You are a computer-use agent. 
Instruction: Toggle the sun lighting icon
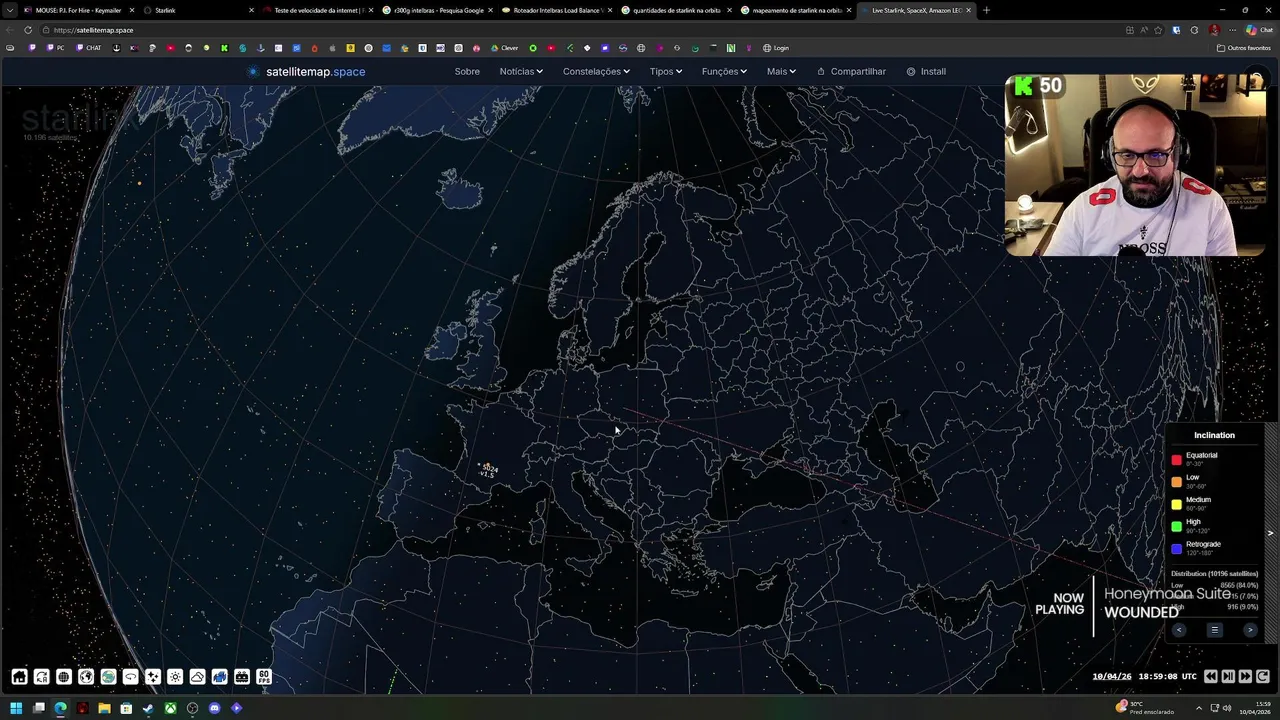175,677
